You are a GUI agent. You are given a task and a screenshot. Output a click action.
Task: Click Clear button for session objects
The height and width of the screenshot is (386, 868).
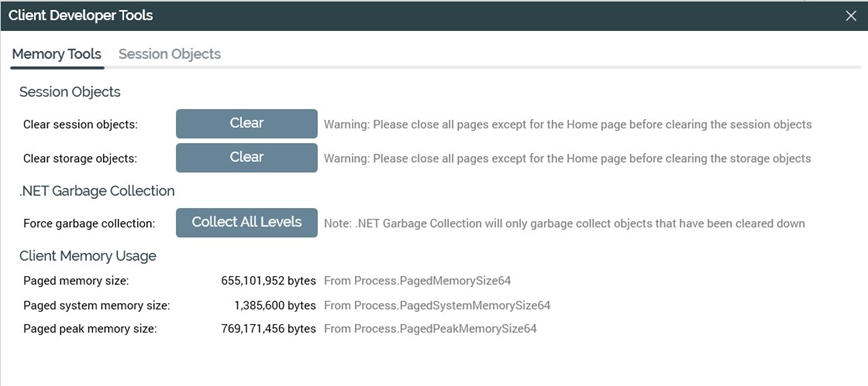coord(247,123)
